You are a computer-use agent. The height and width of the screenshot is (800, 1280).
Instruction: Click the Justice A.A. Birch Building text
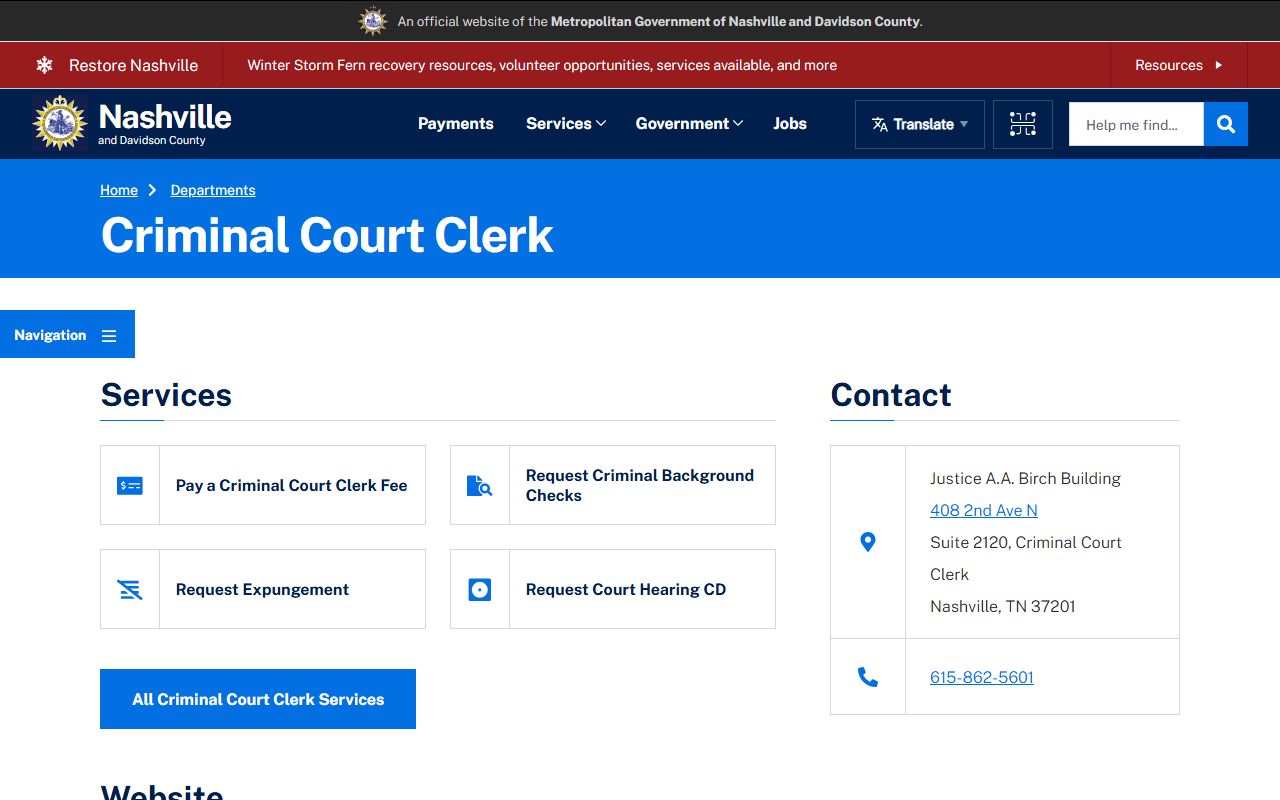(1025, 478)
